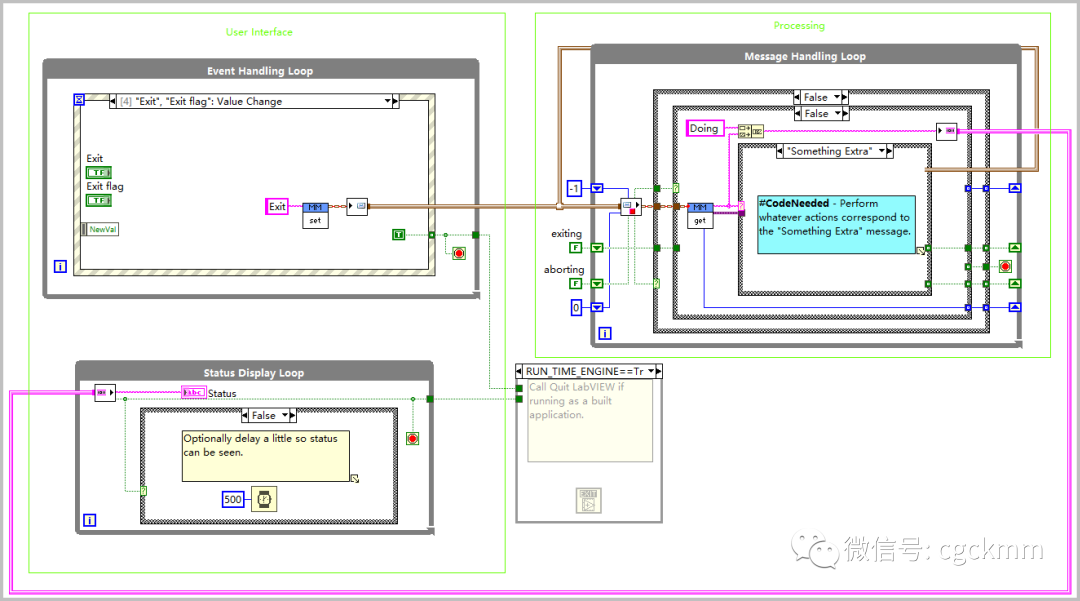This screenshot has width=1080, height=601.
Task: Select the MM get subVI node
Action: pyautogui.click(x=700, y=215)
